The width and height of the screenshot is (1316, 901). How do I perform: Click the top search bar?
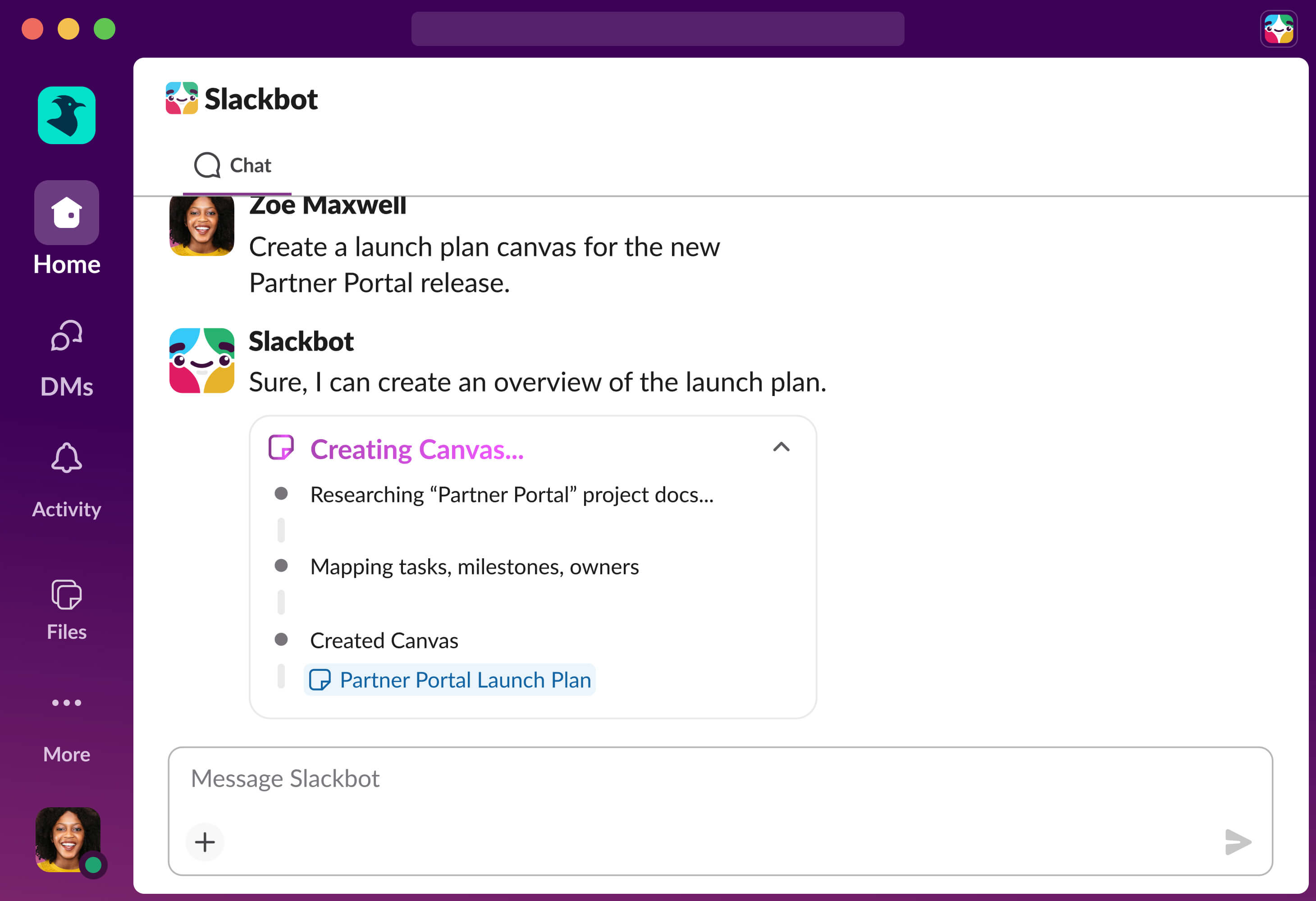tap(658, 29)
